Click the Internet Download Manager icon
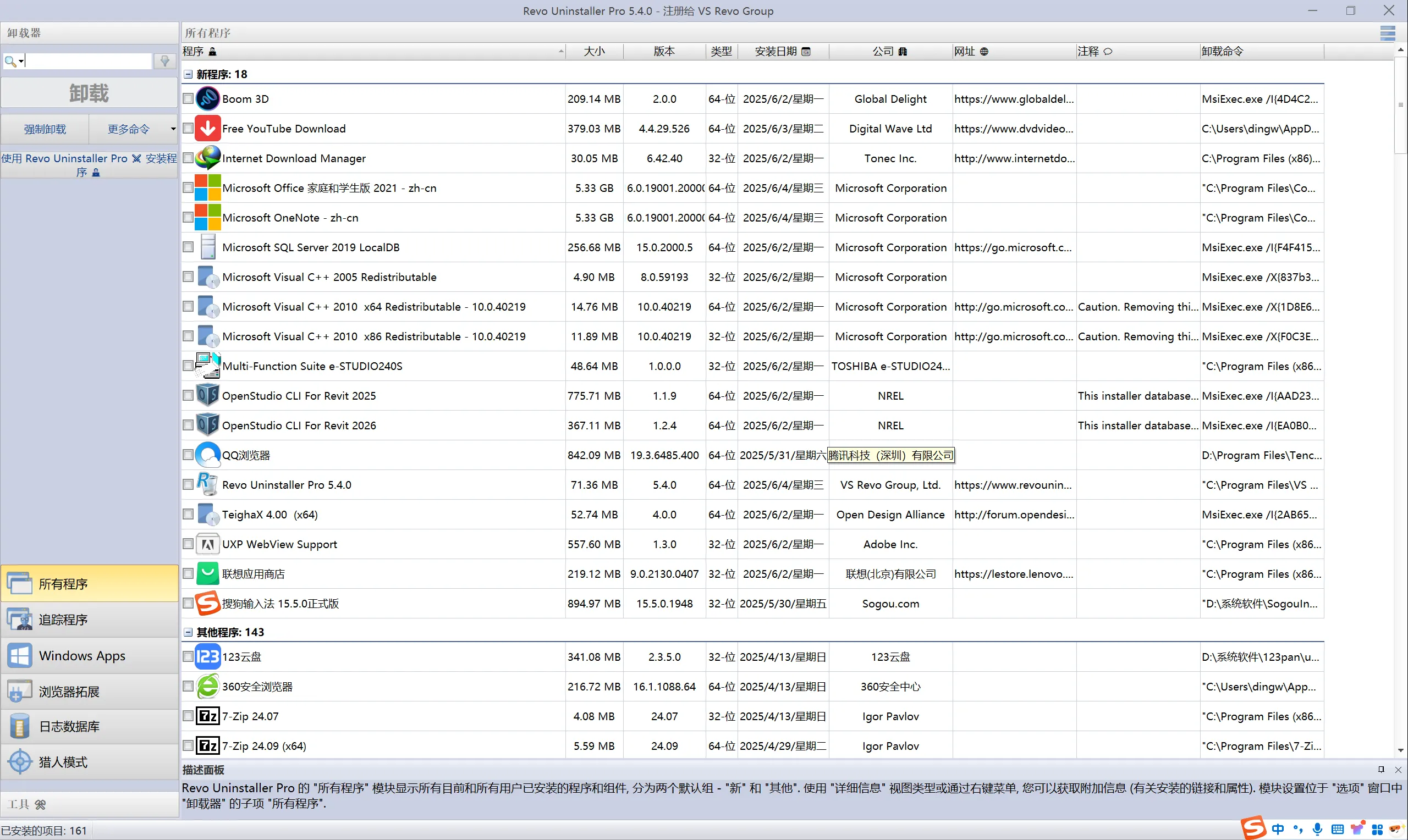 207,158
